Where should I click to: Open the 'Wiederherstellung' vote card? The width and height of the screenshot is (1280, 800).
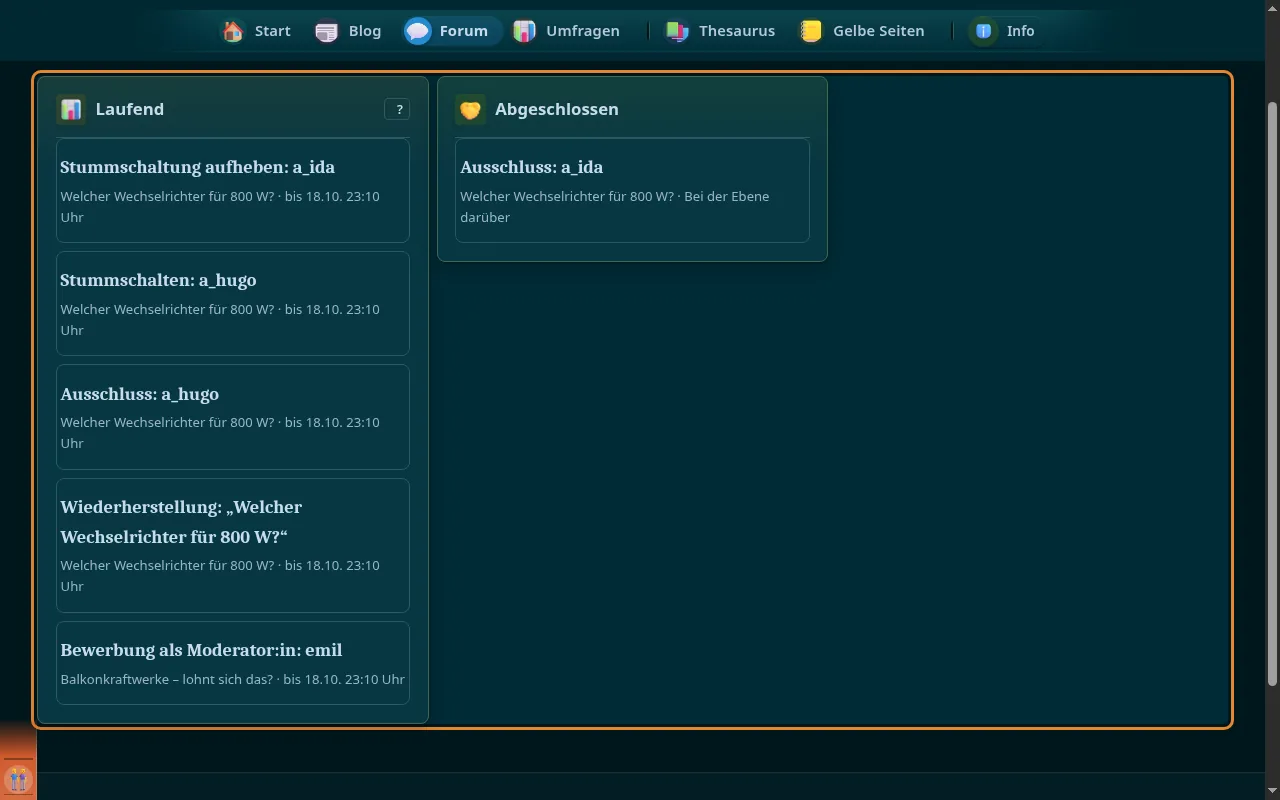233,545
